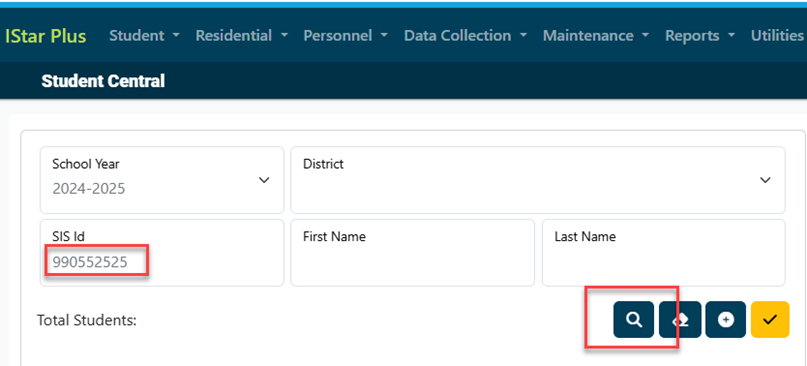Viewport: 807px width, 366px height.
Task: Open the Student menu
Action: click(145, 36)
